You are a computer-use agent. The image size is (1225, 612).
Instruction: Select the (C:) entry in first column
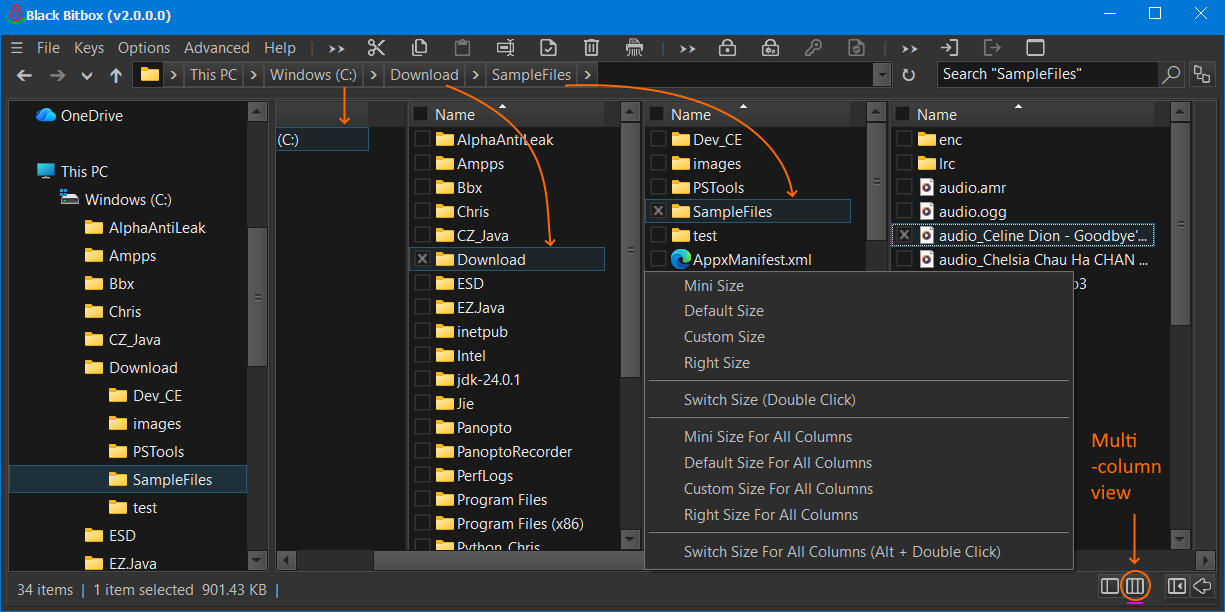[x=322, y=140]
